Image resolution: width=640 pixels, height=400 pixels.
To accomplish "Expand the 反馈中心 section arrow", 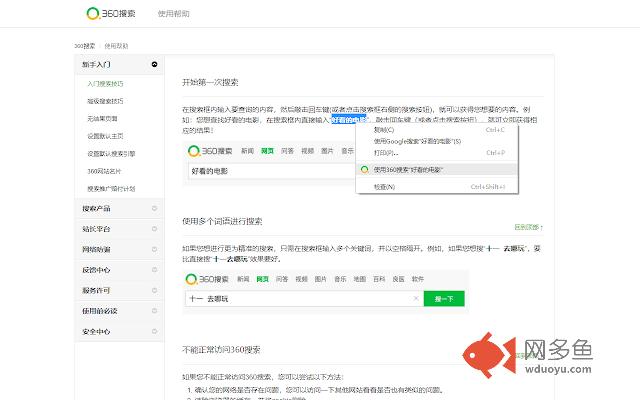I will coord(154,269).
